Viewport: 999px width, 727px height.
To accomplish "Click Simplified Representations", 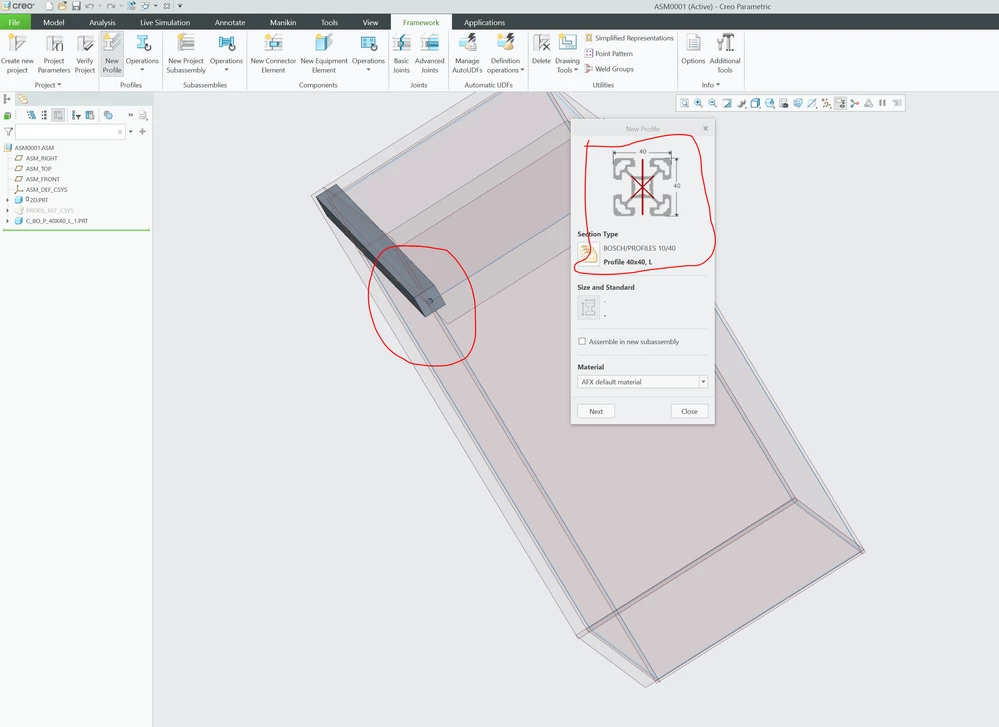I will (629, 38).
